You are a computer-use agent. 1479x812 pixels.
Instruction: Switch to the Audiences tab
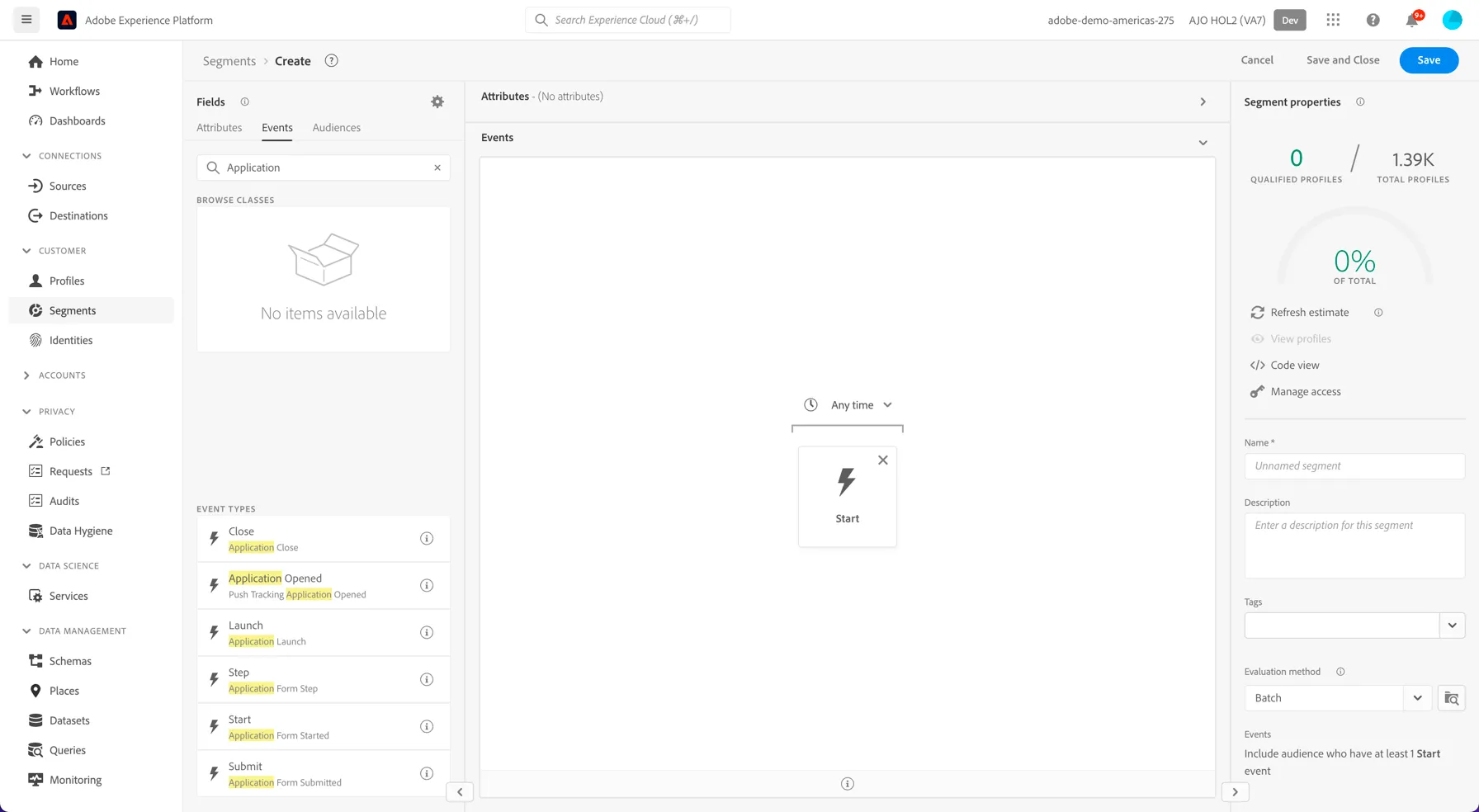pyautogui.click(x=337, y=128)
